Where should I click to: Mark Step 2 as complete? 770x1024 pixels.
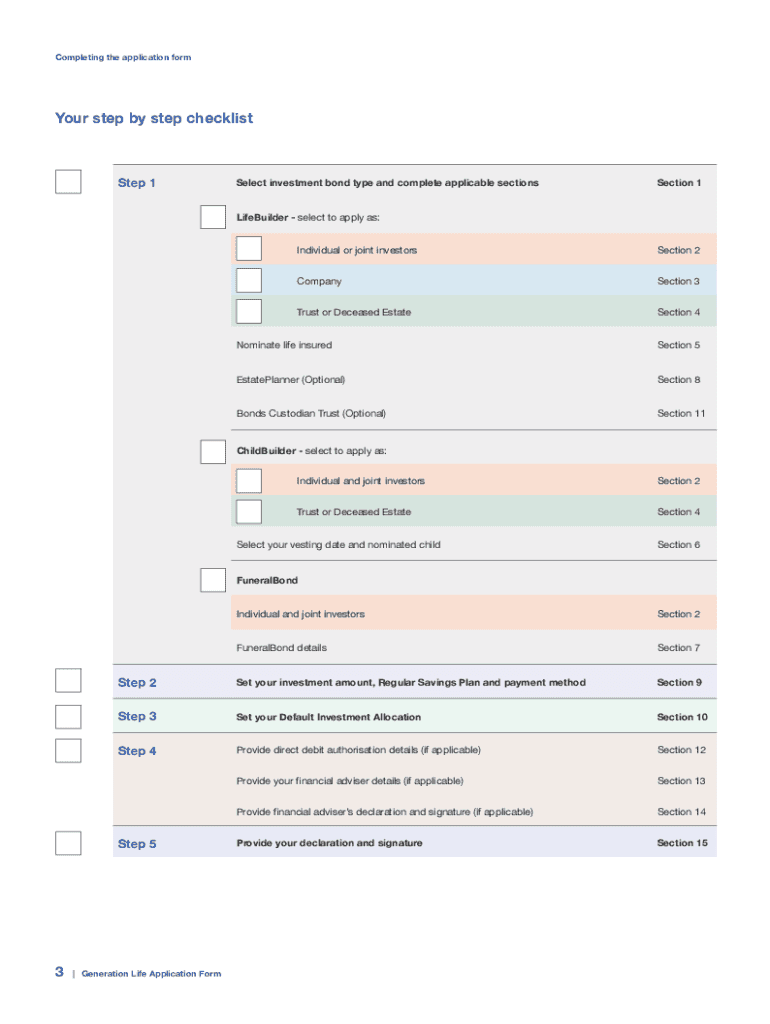tap(68, 682)
